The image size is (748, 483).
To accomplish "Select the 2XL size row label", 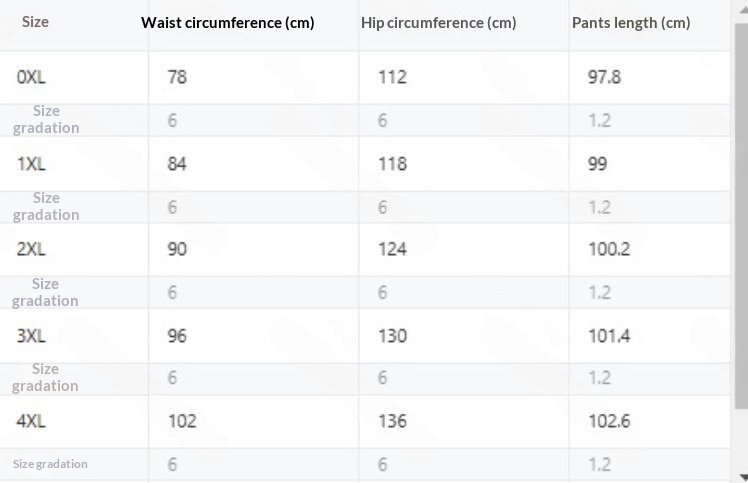I will click(31, 249).
